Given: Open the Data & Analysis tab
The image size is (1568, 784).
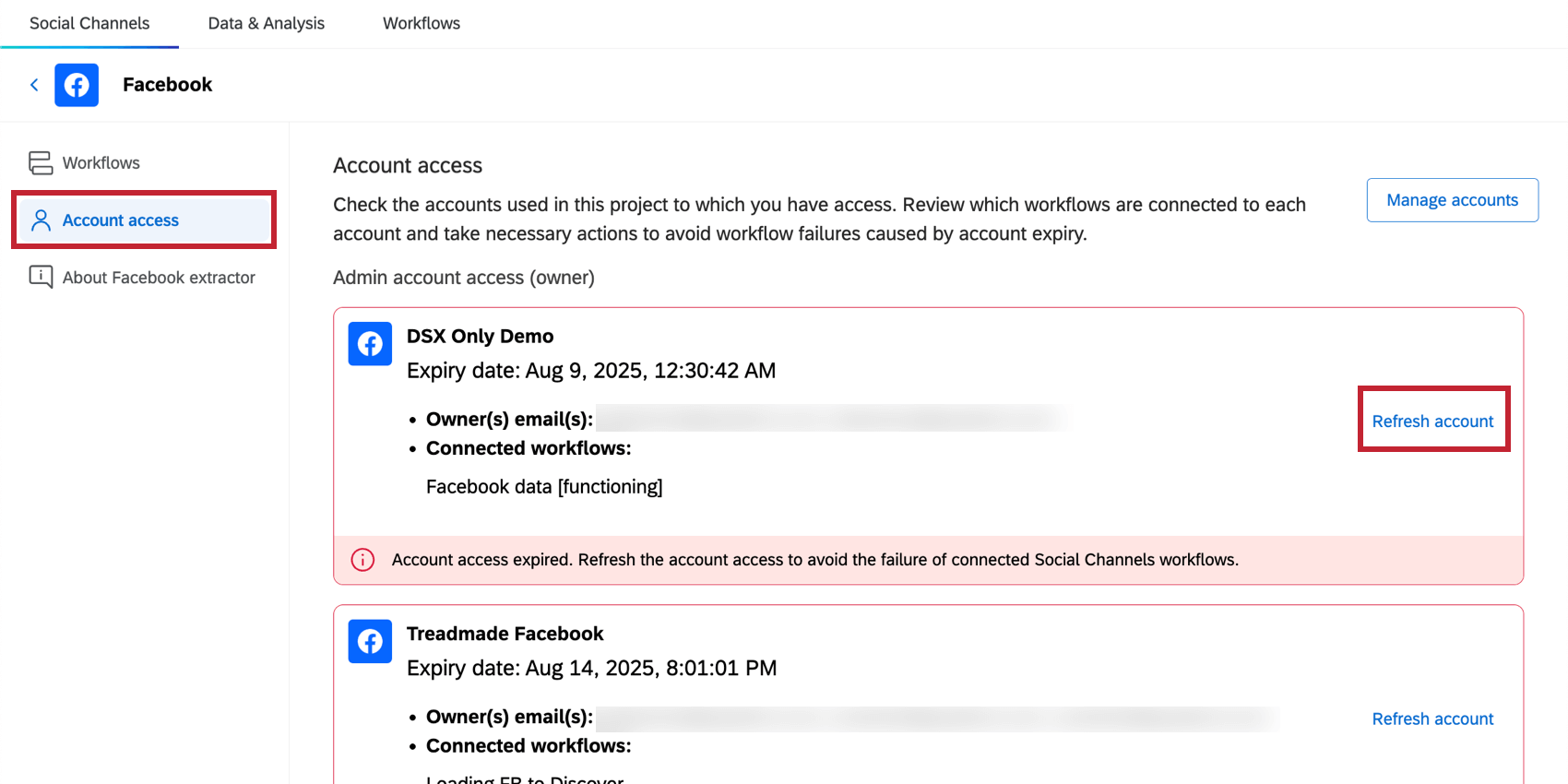Looking at the screenshot, I should click(267, 23).
